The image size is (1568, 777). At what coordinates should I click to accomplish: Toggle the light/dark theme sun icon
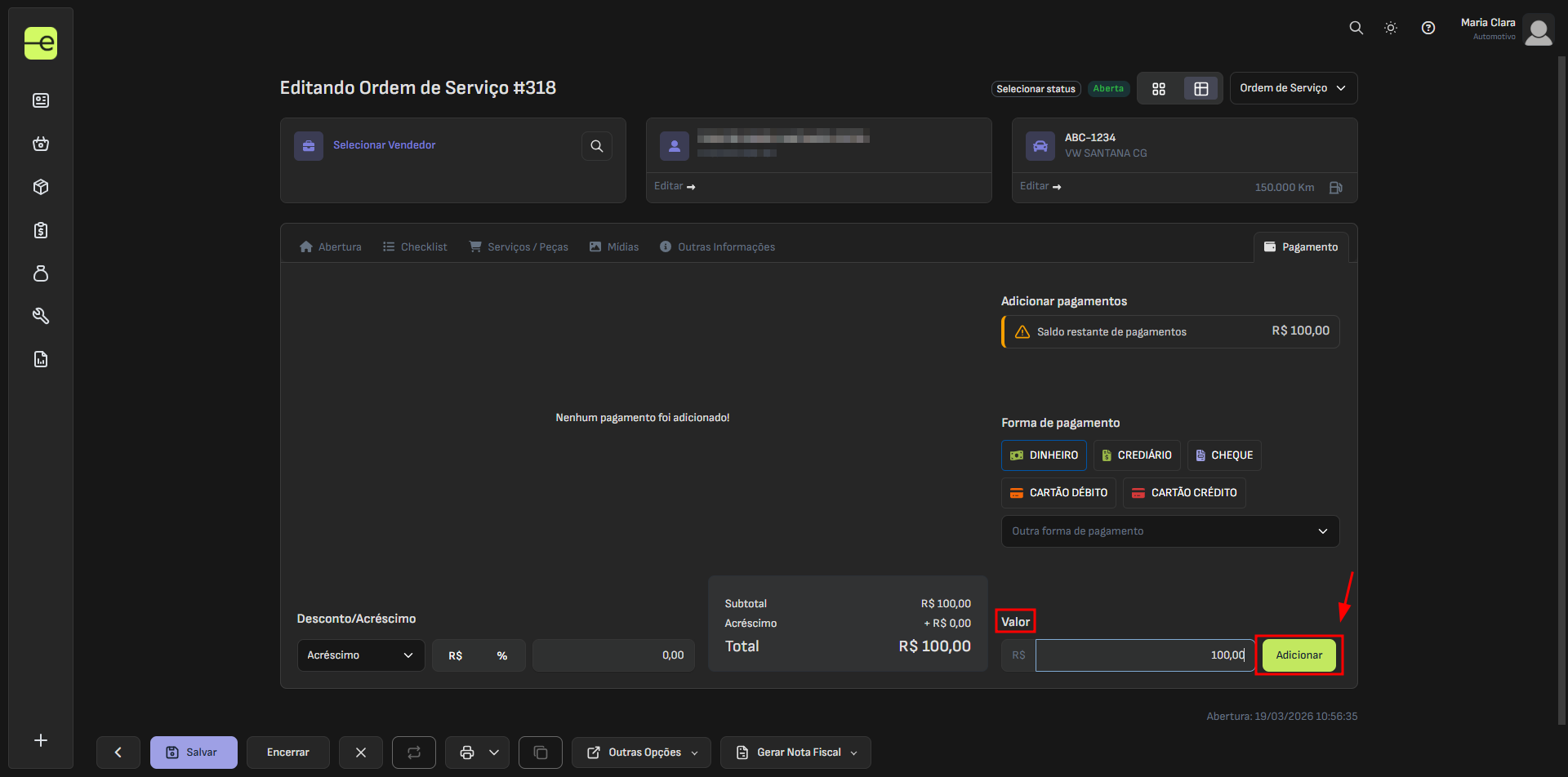pos(1391,28)
